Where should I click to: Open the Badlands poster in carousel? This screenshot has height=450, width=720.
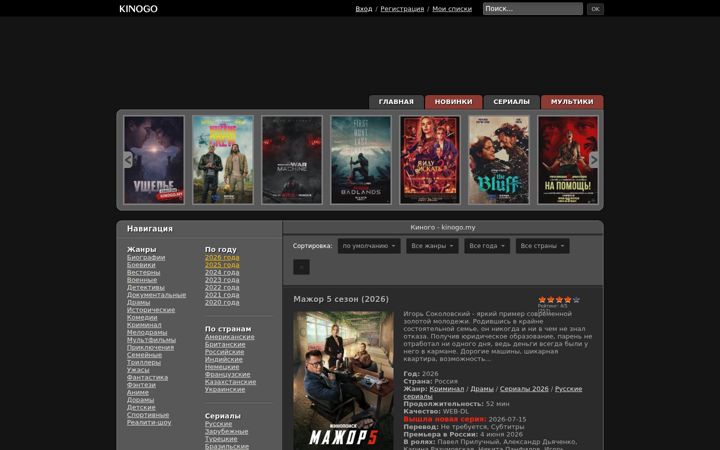361,160
